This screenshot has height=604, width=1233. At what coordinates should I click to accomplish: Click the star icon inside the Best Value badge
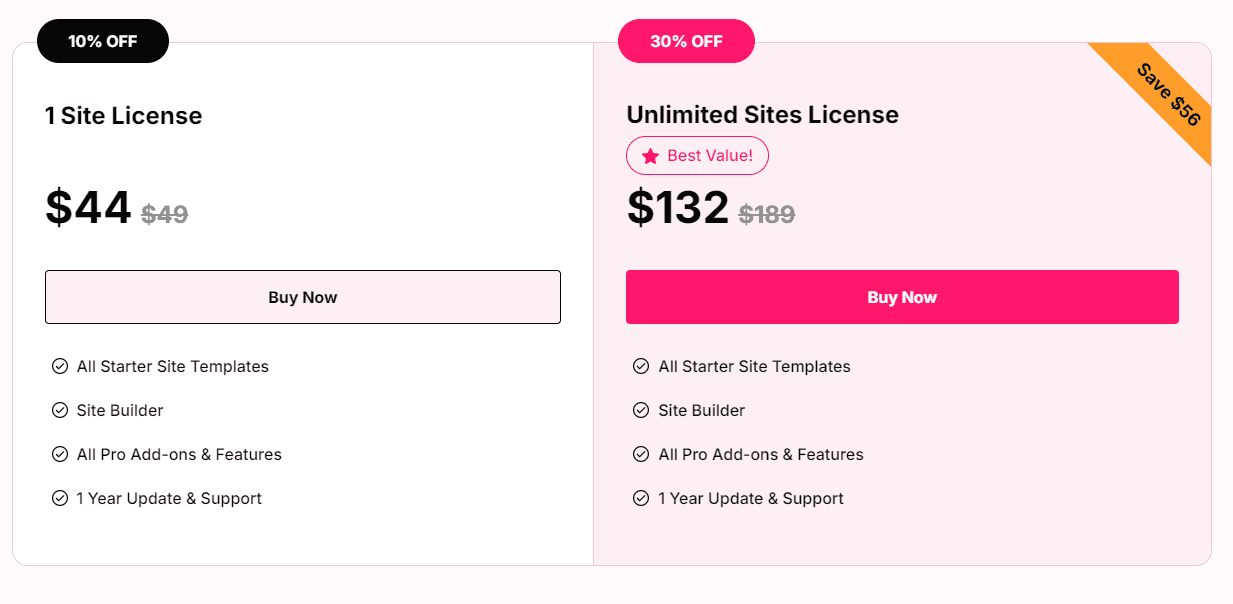(x=650, y=156)
